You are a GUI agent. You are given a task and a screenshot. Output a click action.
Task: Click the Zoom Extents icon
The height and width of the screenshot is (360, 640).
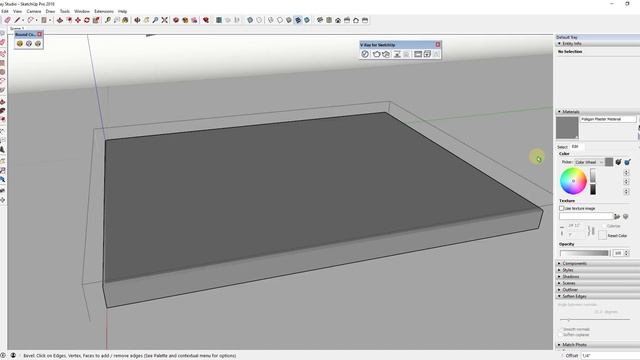pos(164,20)
